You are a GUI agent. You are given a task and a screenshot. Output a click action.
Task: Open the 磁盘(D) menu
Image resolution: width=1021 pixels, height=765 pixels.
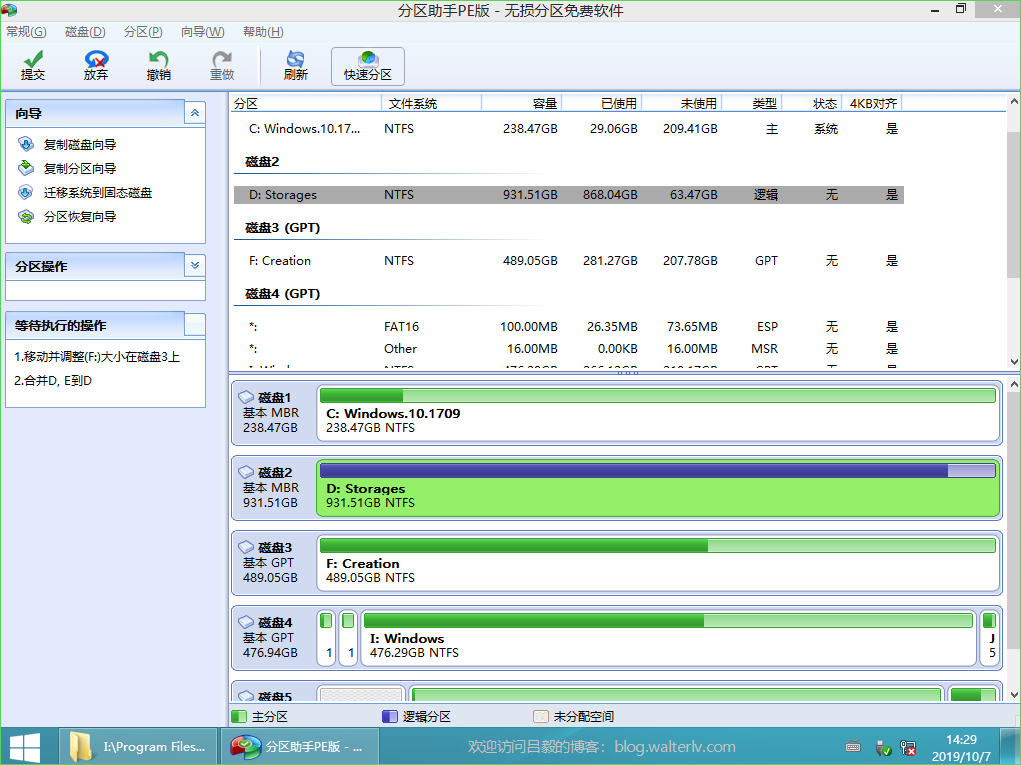tap(85, 32)
